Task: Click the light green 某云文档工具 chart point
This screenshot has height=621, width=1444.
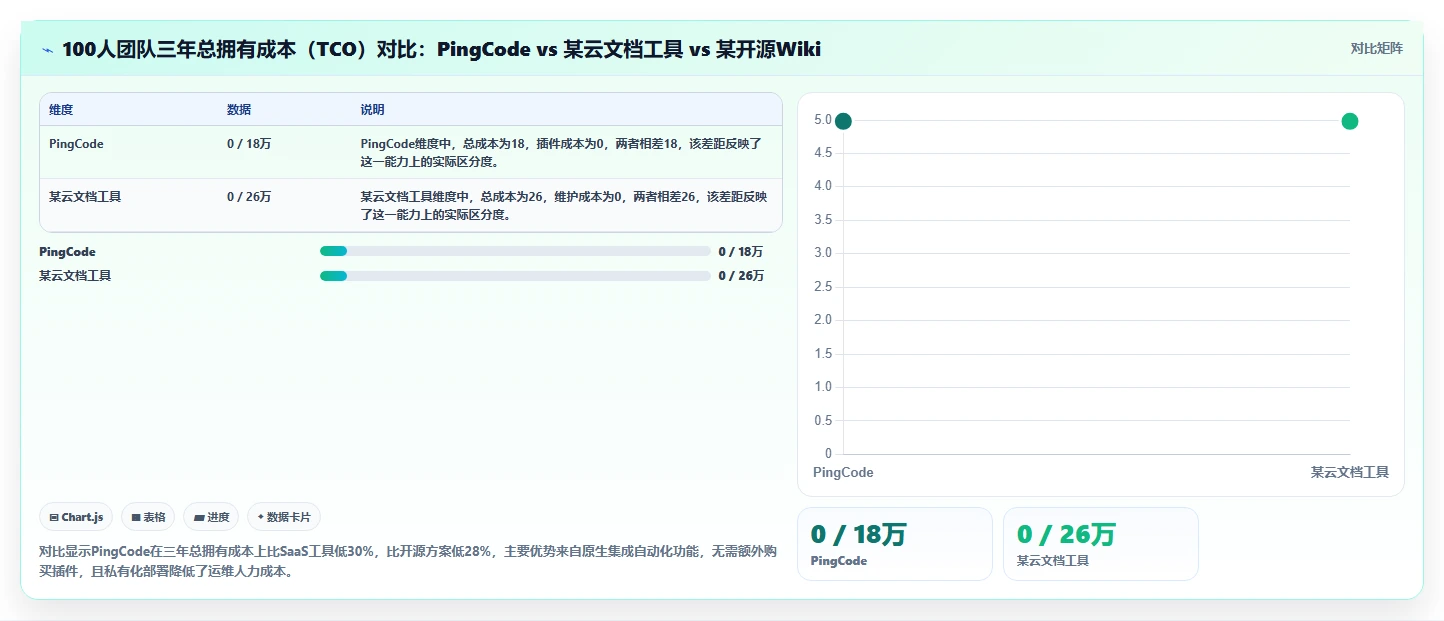Action: pyautogui.click(x=1349, y=121)
